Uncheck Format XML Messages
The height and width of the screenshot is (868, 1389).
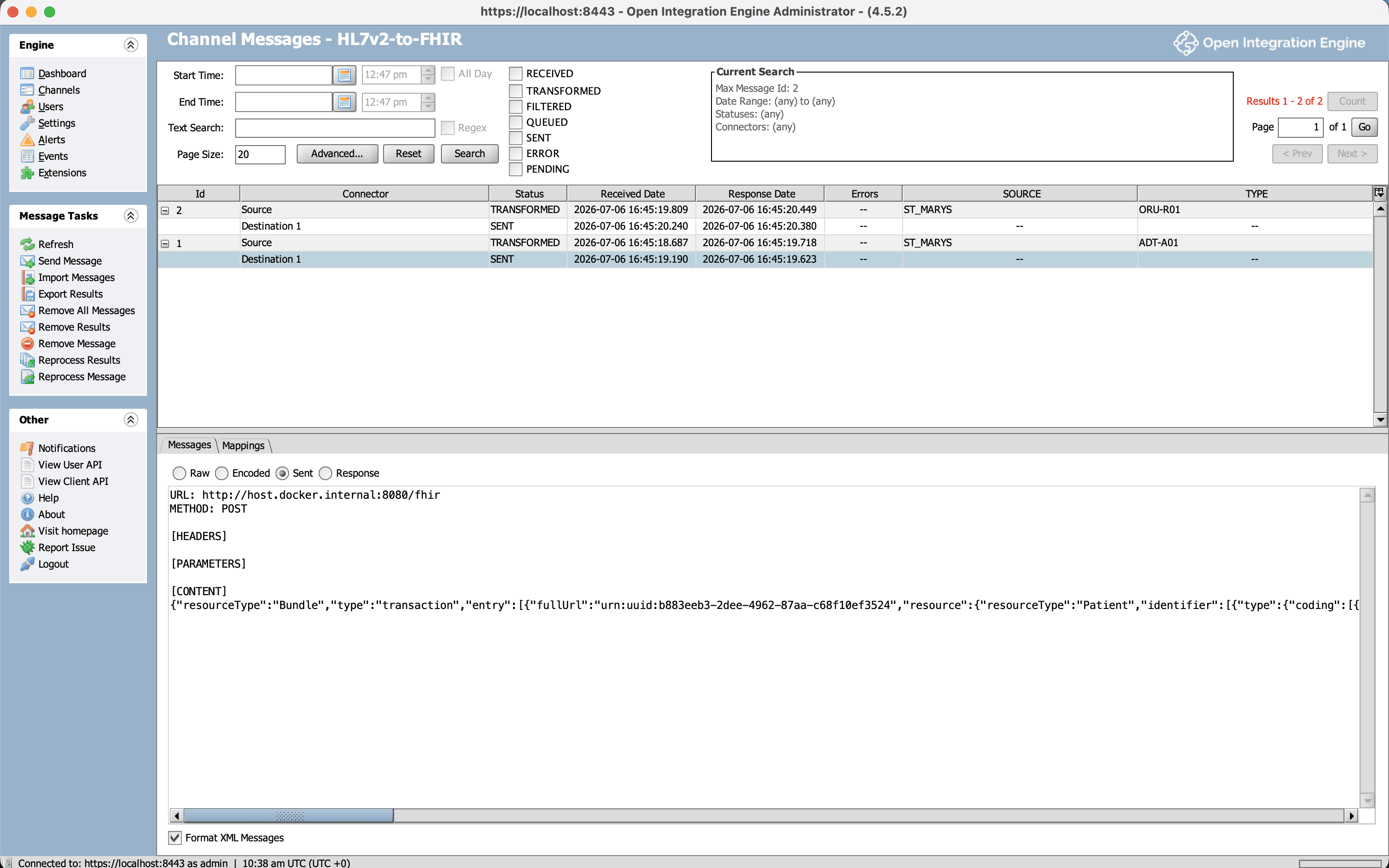click(x=175, y=838)
